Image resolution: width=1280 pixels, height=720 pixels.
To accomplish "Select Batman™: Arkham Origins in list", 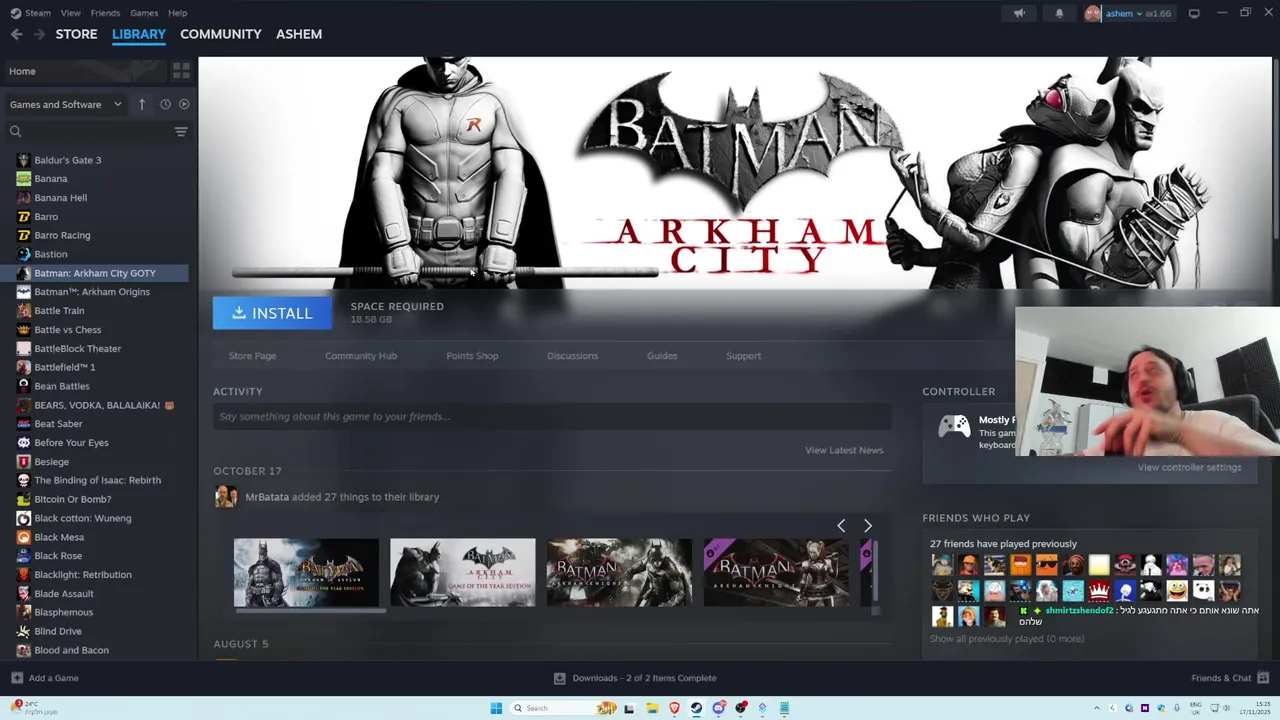I will 94,292.
